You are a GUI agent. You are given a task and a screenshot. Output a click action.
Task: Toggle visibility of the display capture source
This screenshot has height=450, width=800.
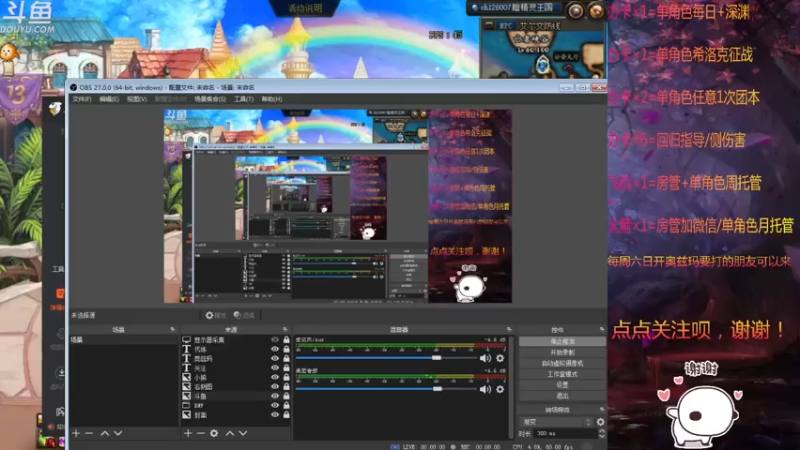[275, 340]
